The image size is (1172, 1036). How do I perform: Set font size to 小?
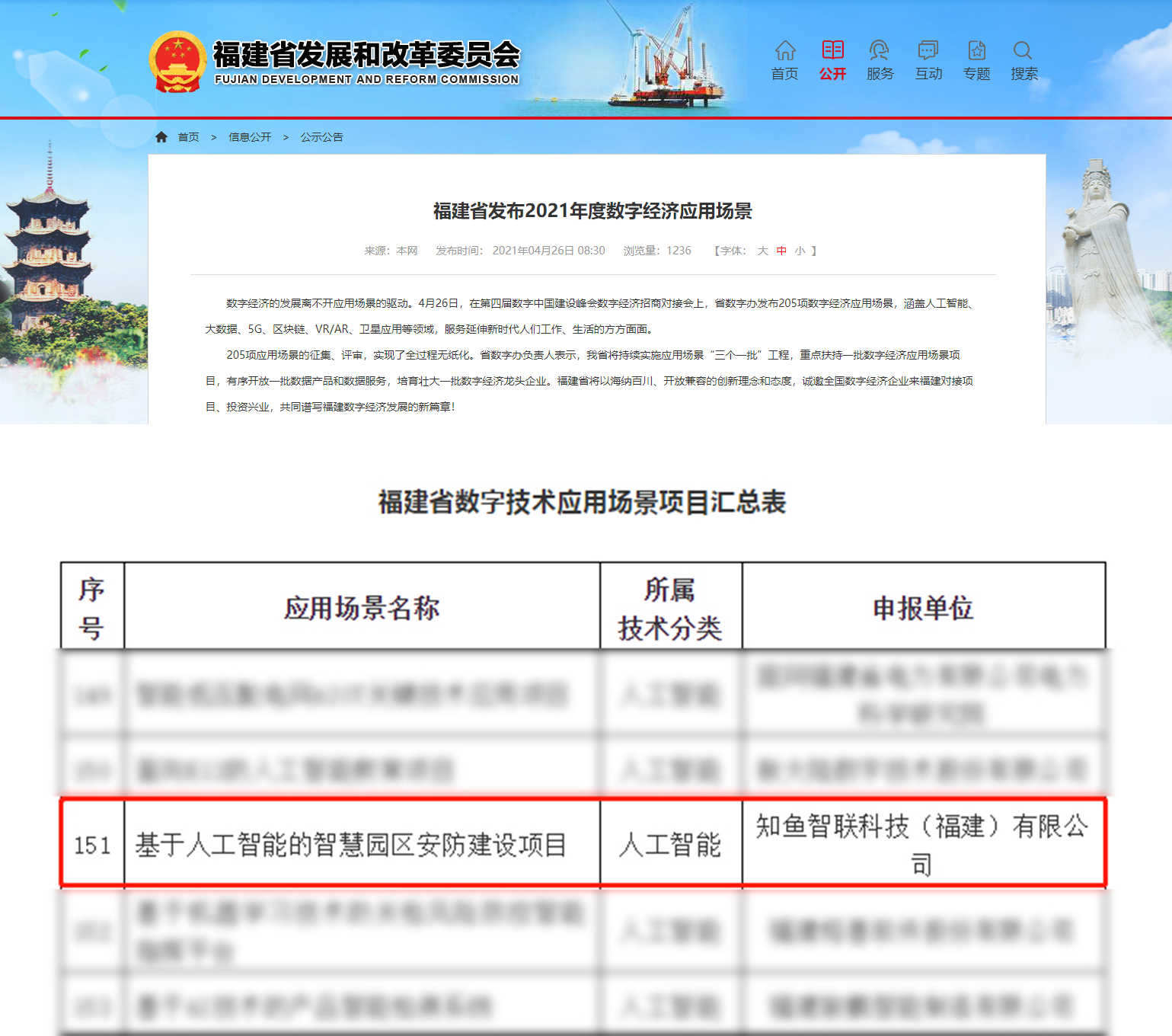point(800,251)
